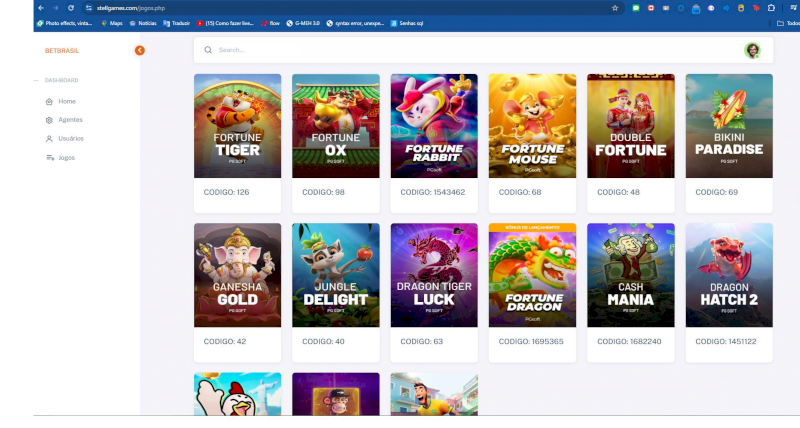Select the Dragon Tiger Luck game thumbnail
Viewport: 800px width, 428px height.
coord(434,275)
